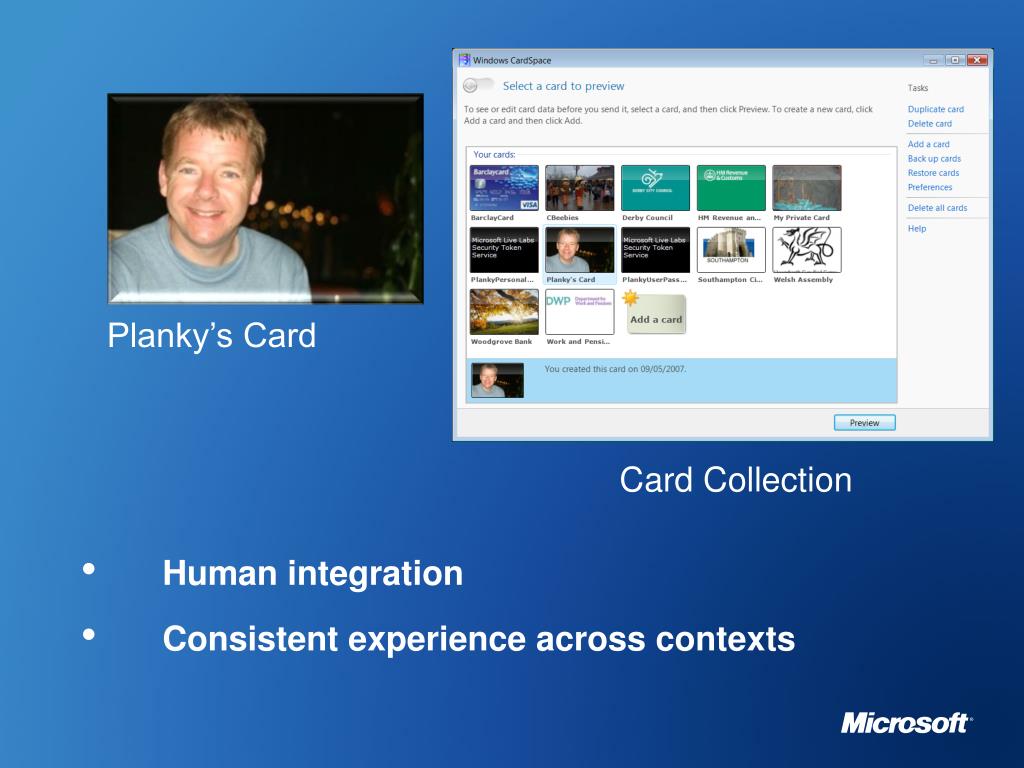Select the Derby Council card
The image size is (1024, 768).
click(656, 188)
